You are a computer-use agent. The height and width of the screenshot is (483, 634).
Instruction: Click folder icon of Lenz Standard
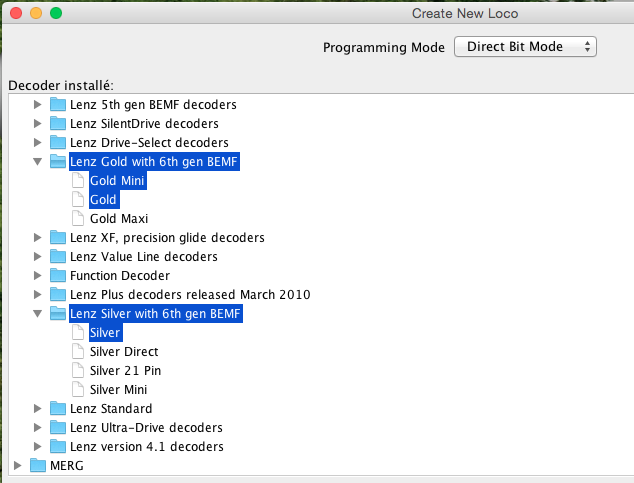[x=58, y=408]
